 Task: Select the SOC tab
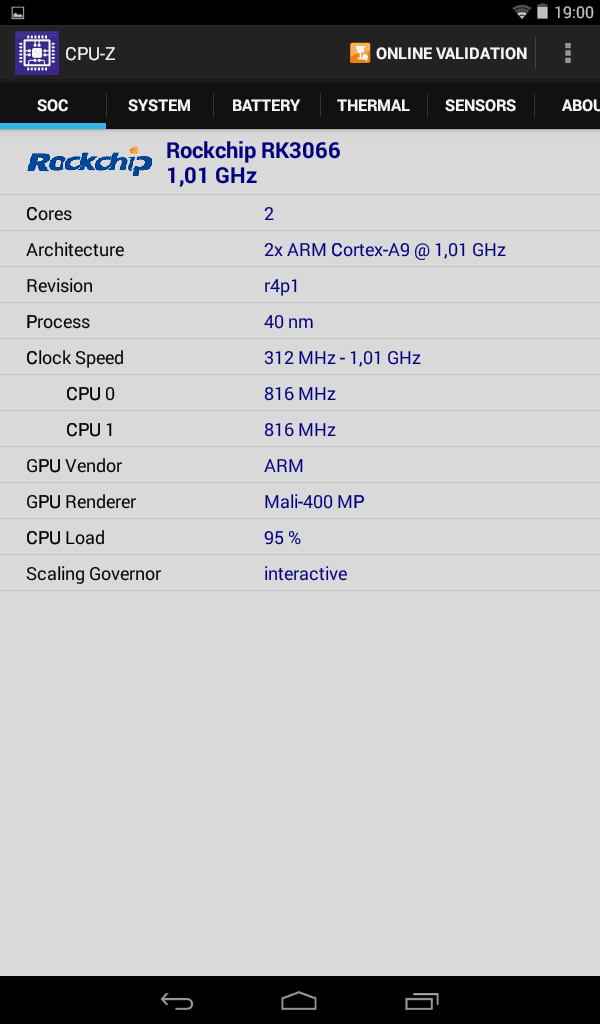[x=53, y=105]
